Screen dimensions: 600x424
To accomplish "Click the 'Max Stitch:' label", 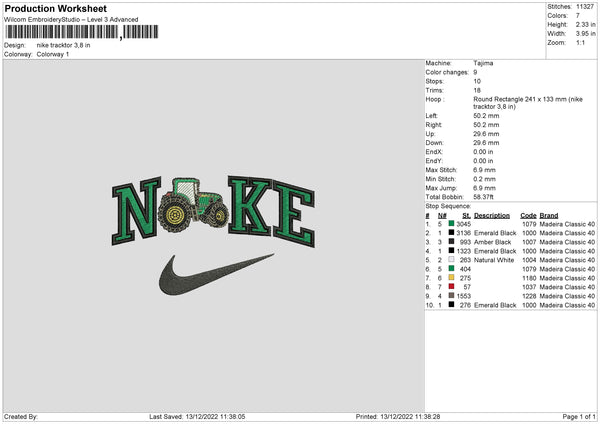I will [442, 170].
